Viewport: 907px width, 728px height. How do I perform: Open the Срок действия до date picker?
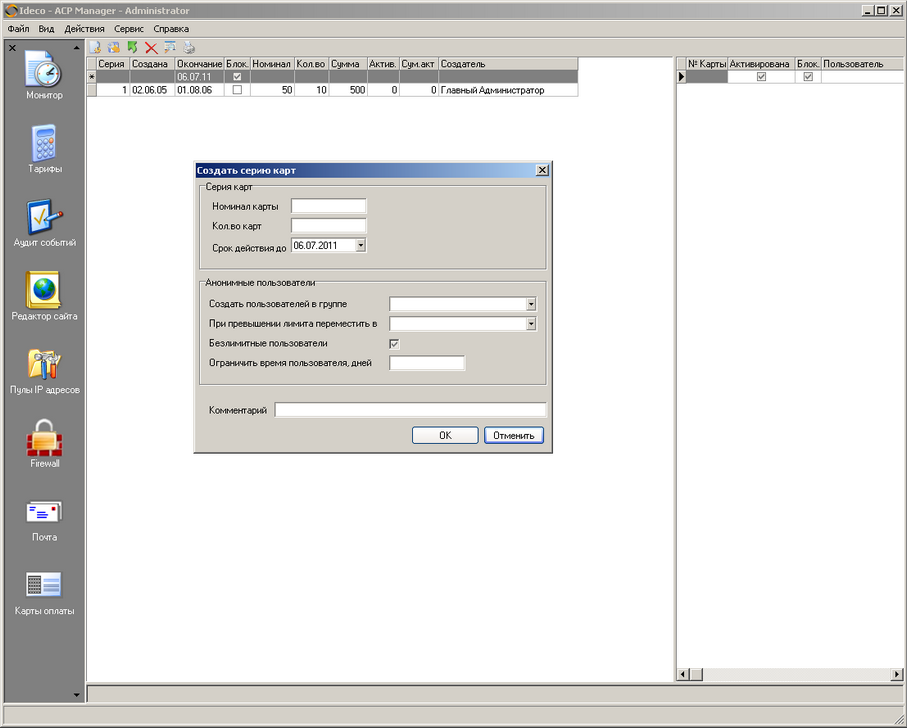[360, 245]
